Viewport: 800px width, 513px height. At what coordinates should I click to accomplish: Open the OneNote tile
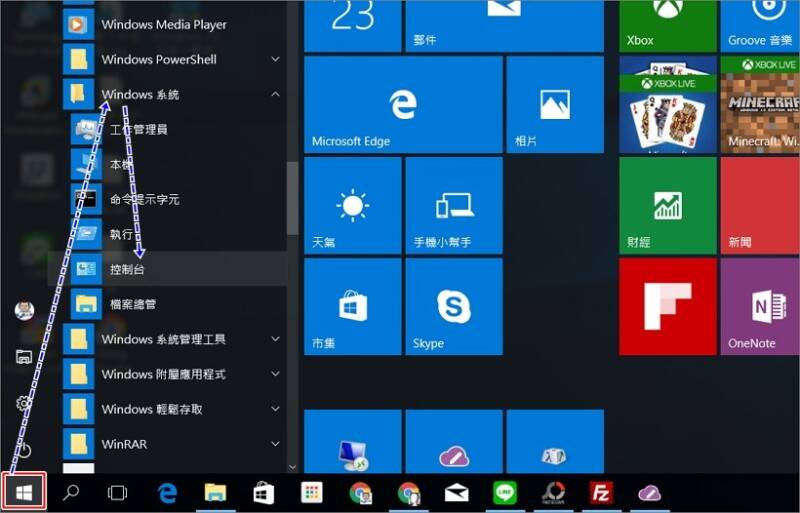(760, 307)
